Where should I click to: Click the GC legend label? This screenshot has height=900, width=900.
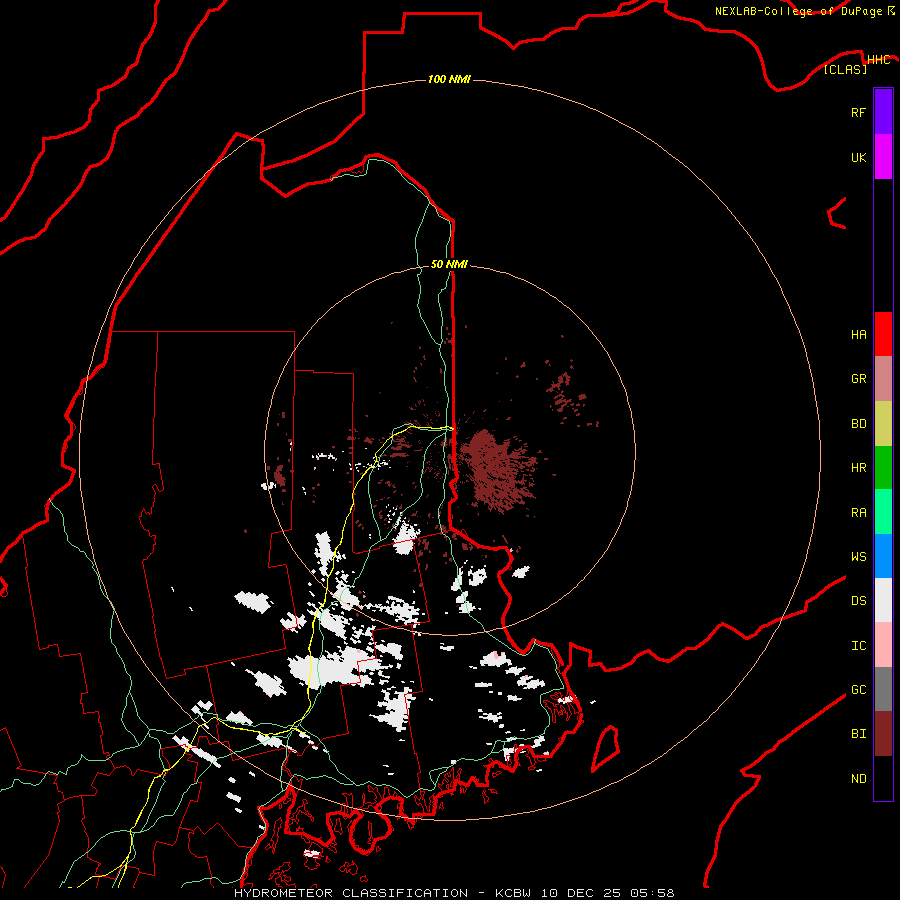click(858, 689)
